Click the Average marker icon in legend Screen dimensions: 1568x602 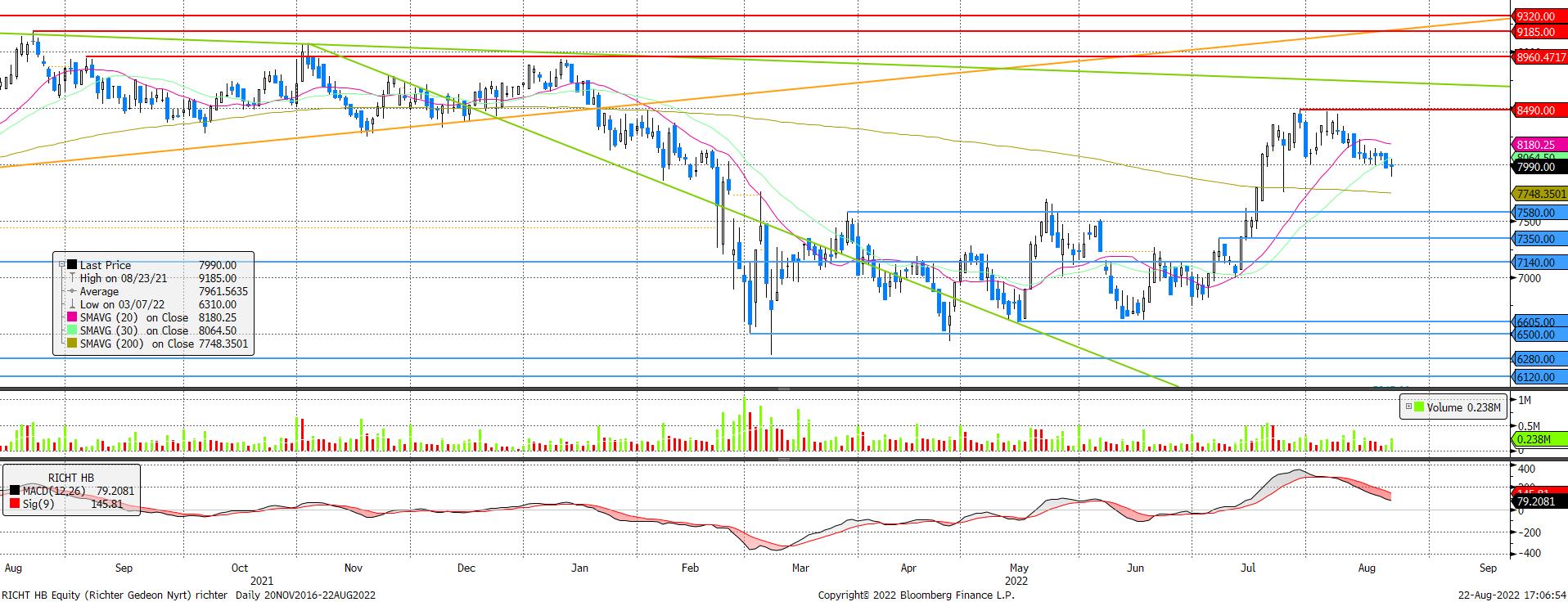coord(72,291)
